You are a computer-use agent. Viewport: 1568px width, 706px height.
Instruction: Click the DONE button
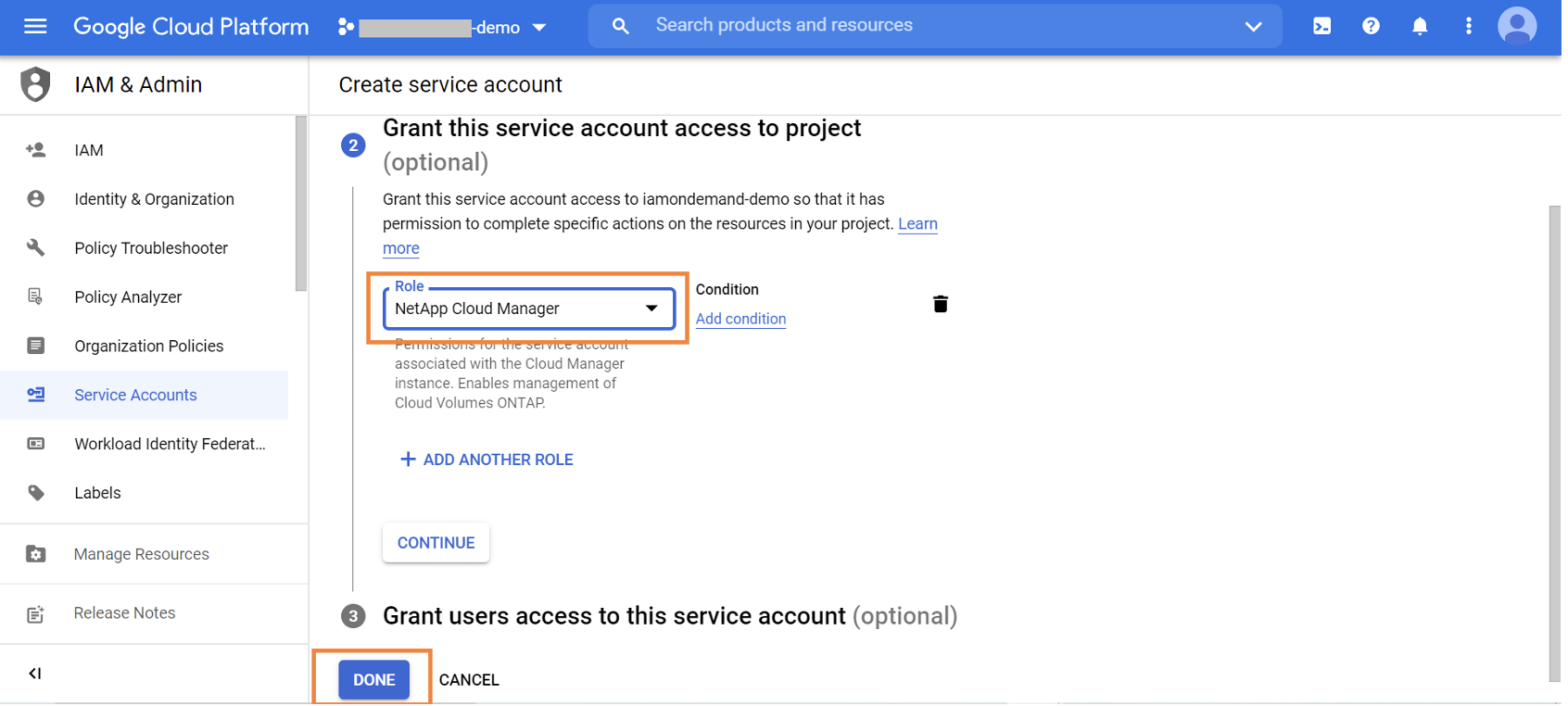coord(373,680)
